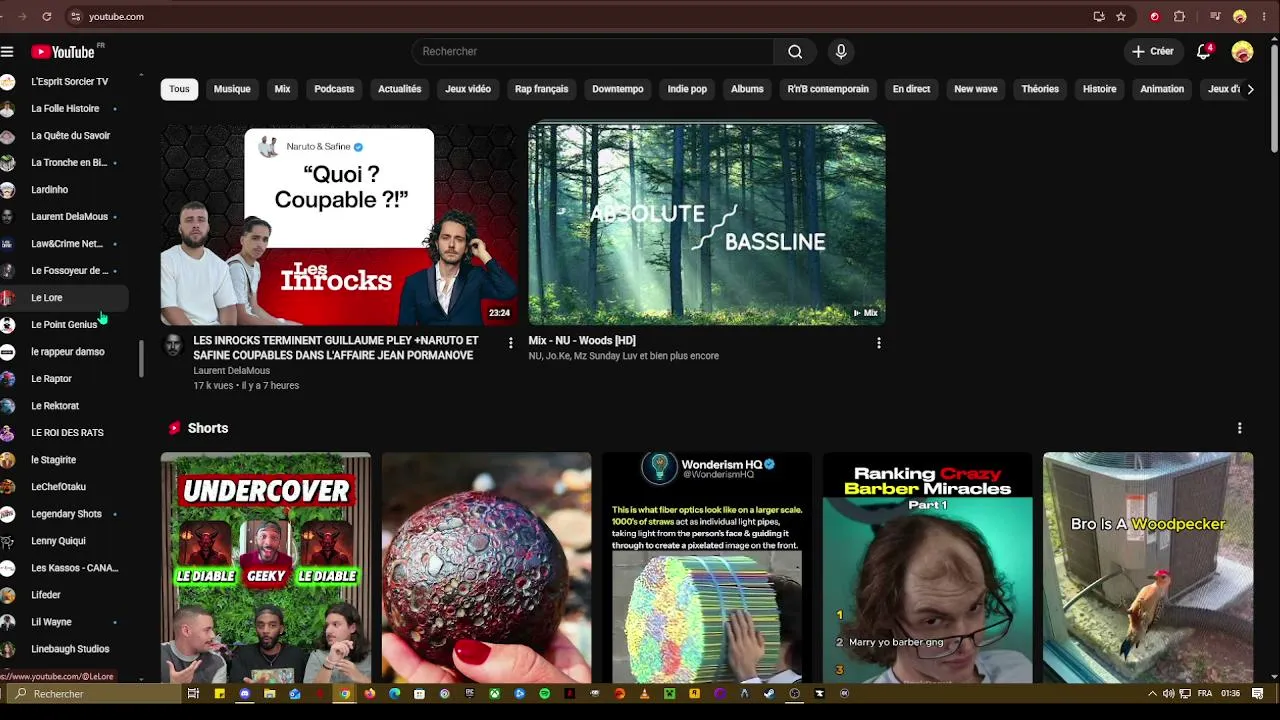This screenshot has height=720, width=1280.
Task: Filter by Indie pop
Action: (x=687, y=89)
